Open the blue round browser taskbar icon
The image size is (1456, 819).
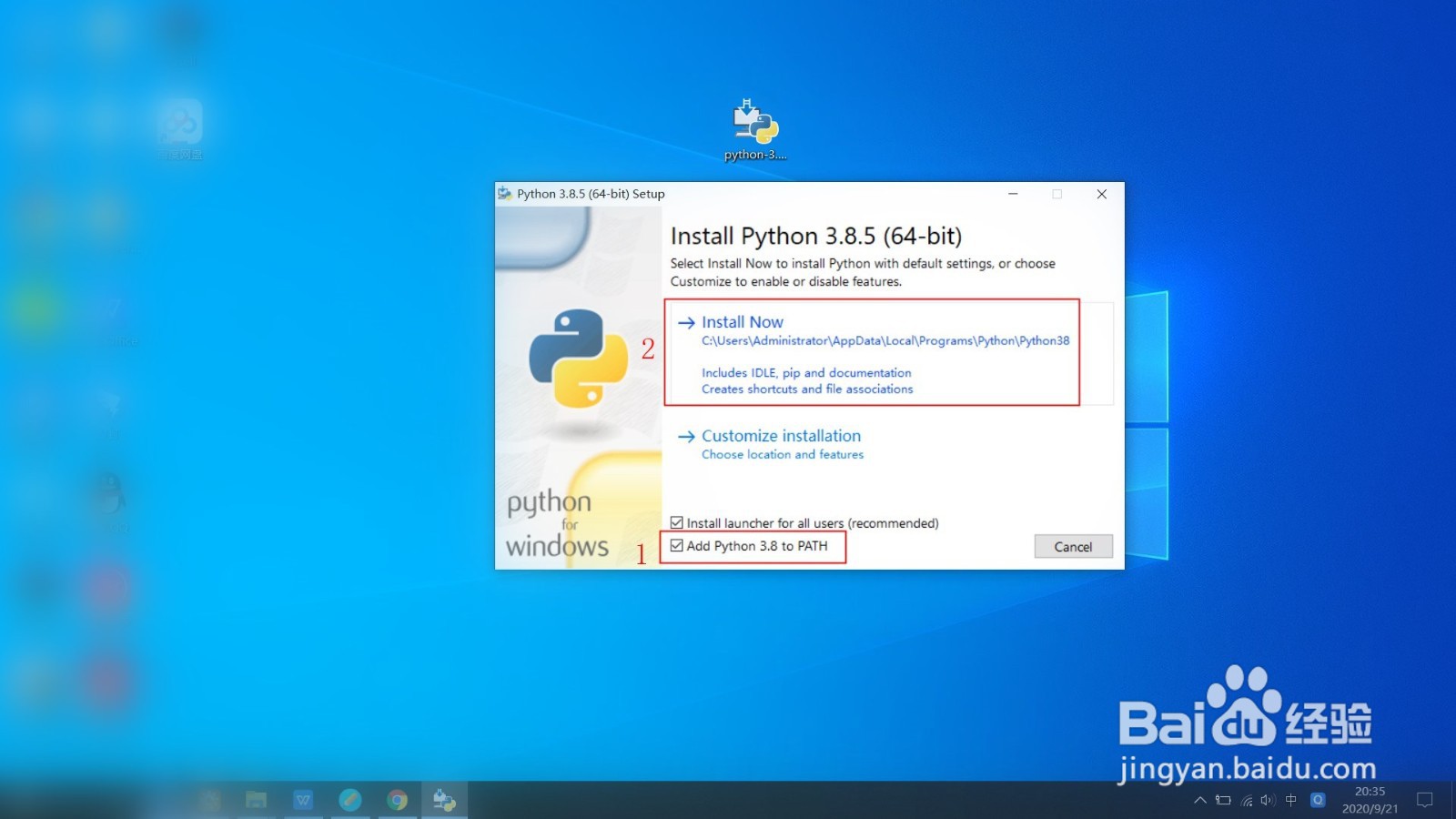pos(350,800)
